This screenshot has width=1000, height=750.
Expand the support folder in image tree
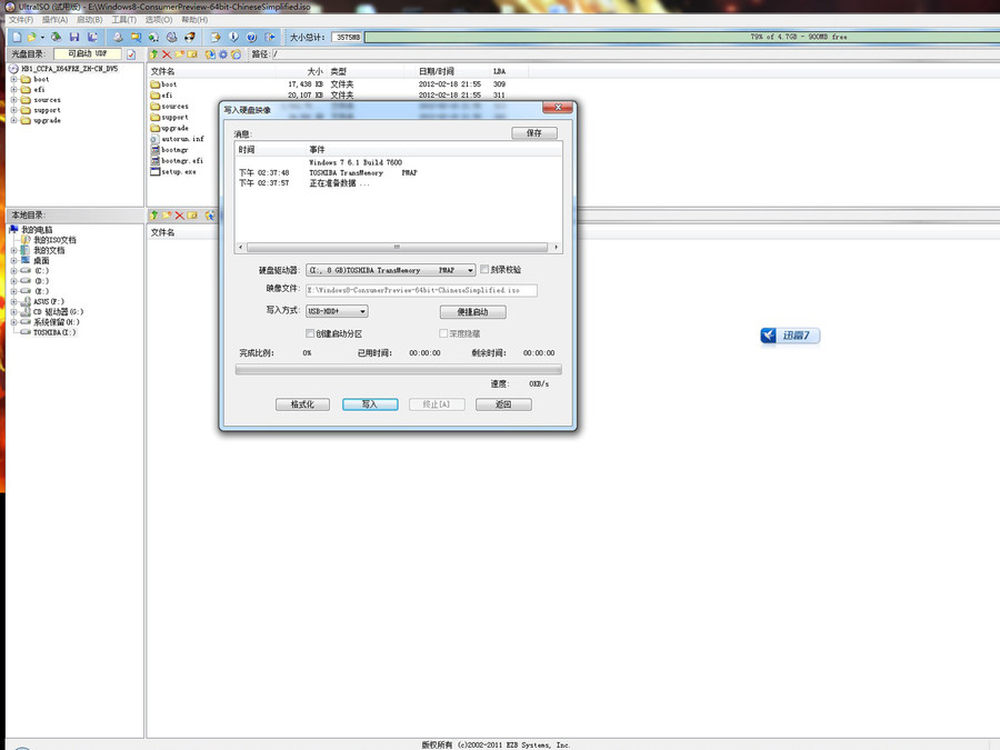coord(13,110)
